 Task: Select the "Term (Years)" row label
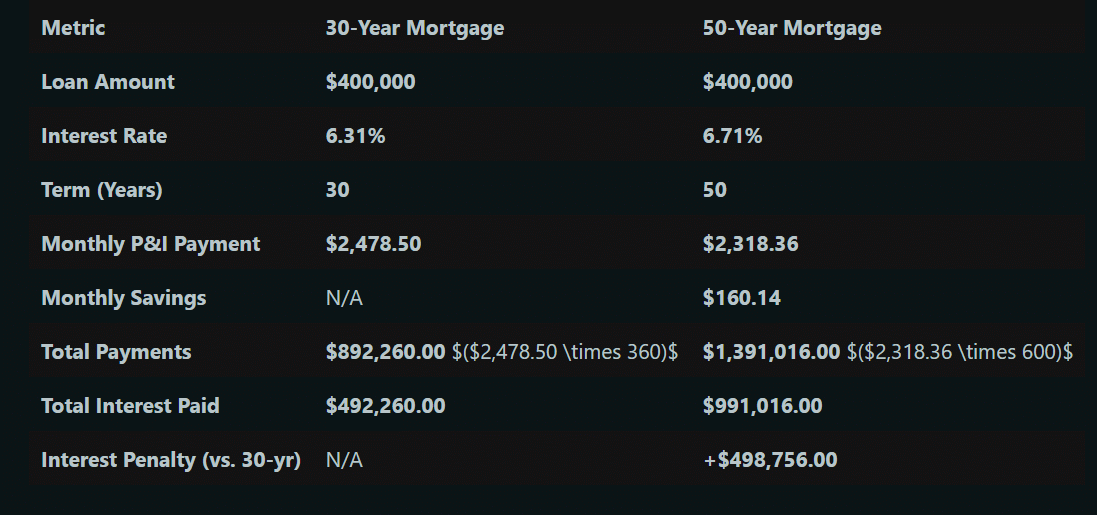(x=101, y=190)
